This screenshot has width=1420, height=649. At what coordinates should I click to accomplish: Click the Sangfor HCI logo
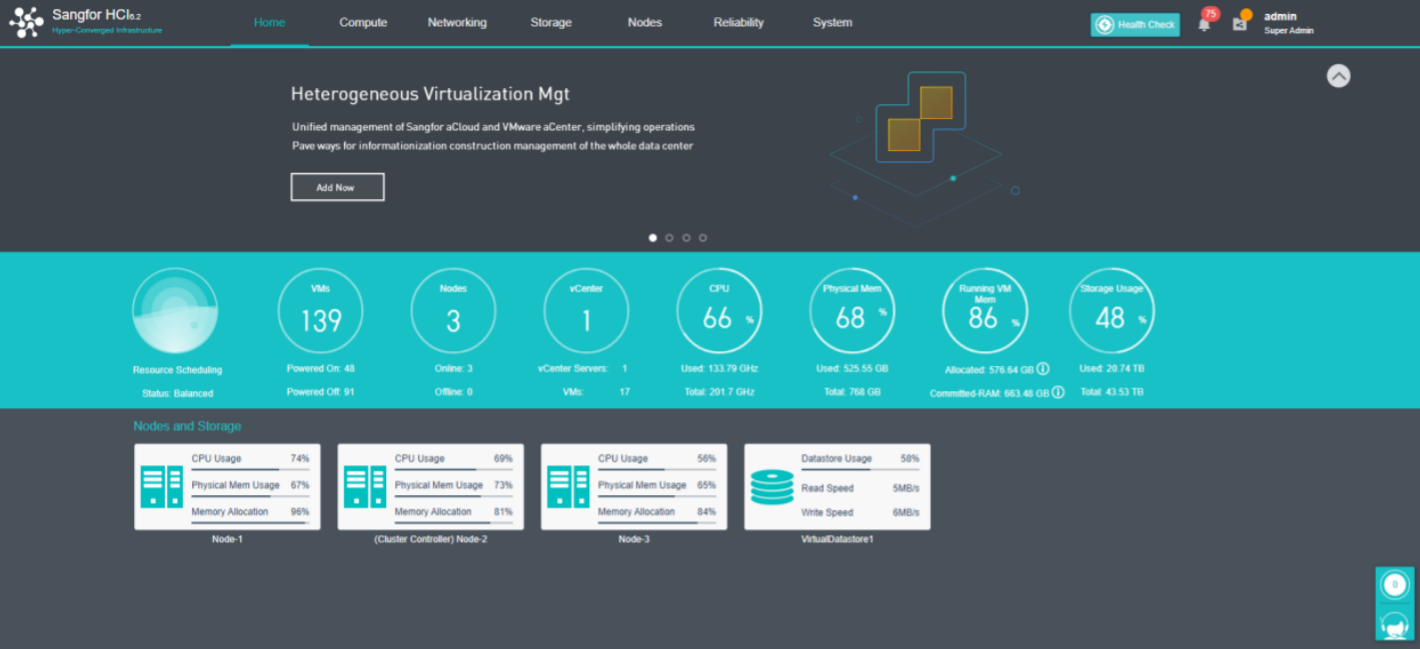click(x=27, y=23)
